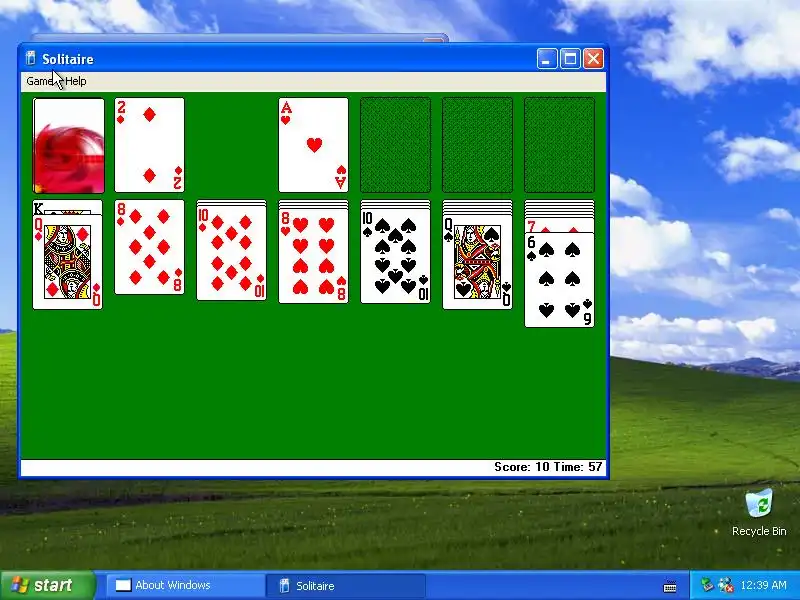Screen dimensions: 800x600
Task: Select the 8 of hearts card
Action: point(313,256)
